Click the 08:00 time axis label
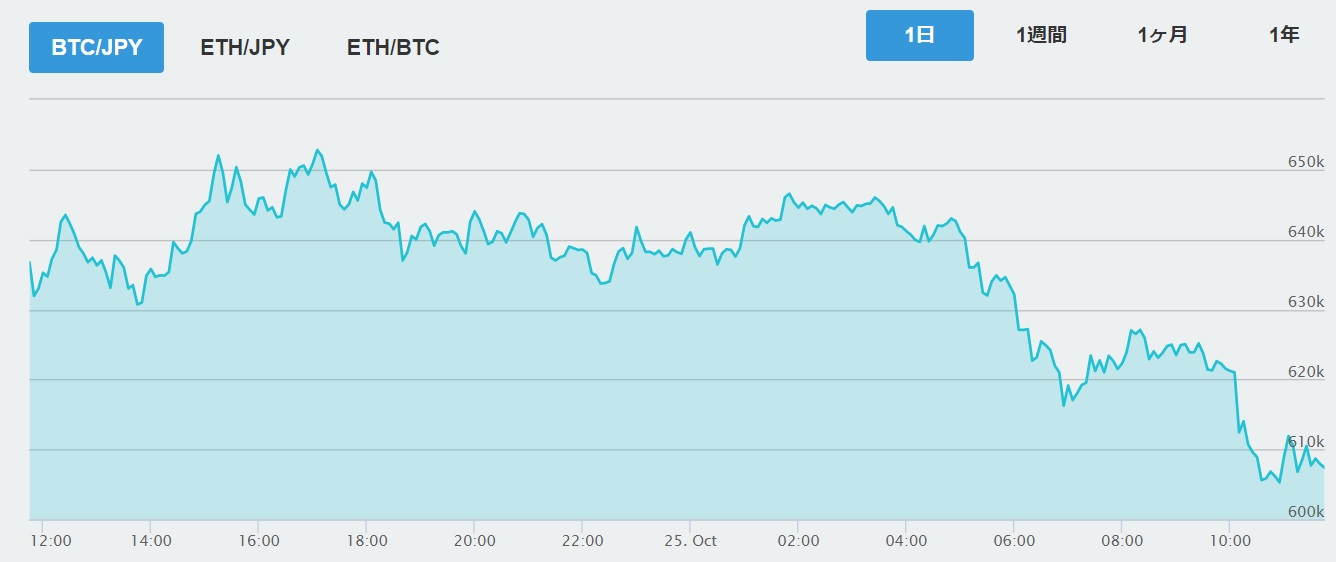The width and height of the screenshot is (1336, 562). click(1123, 541)
